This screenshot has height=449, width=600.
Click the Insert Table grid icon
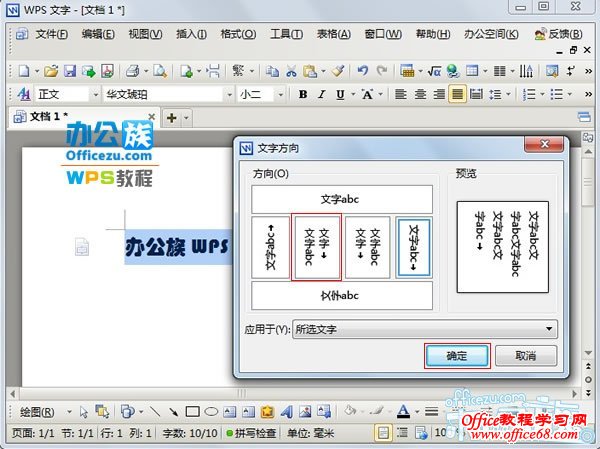coord(472,71)
